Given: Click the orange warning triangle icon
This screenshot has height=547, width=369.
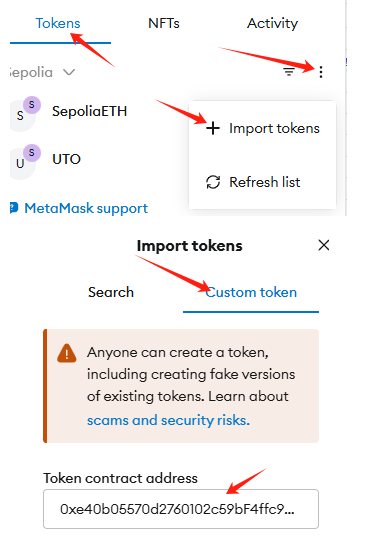Looking at the screenshot, I should [x=67, y=353].
